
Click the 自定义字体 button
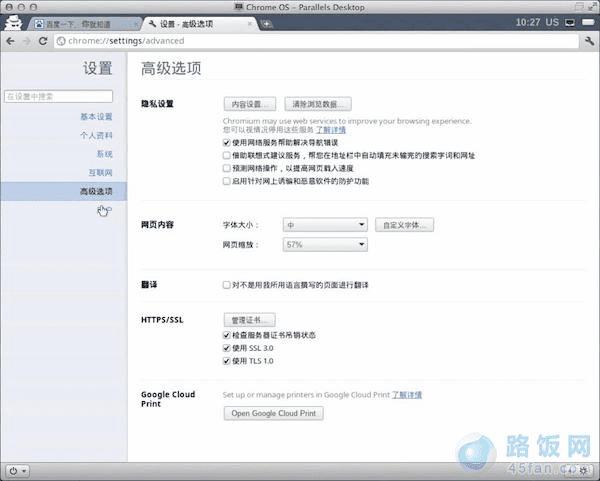pyautogui.click(x=404, y=225)
